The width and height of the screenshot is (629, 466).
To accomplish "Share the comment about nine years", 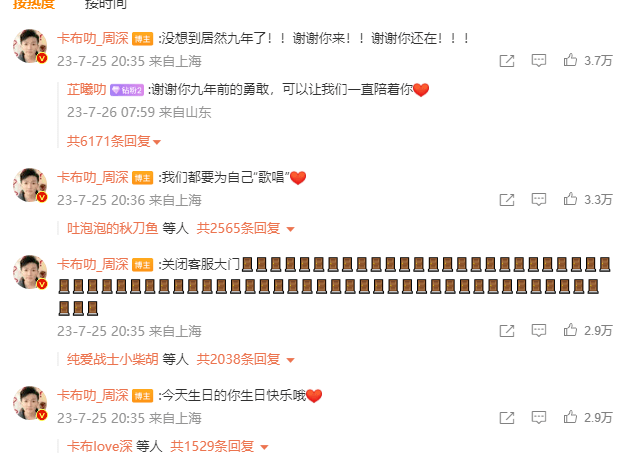I will click(507, 61).
